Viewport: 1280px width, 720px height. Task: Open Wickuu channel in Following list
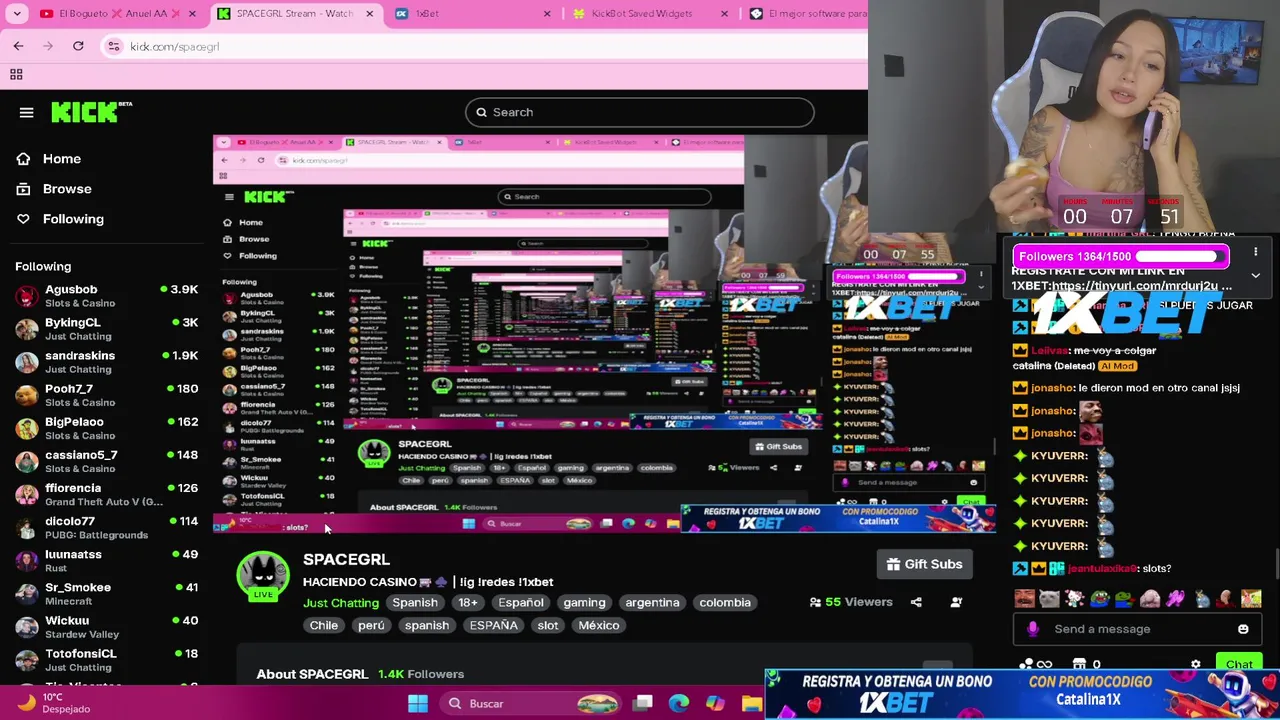pos(107,627)
